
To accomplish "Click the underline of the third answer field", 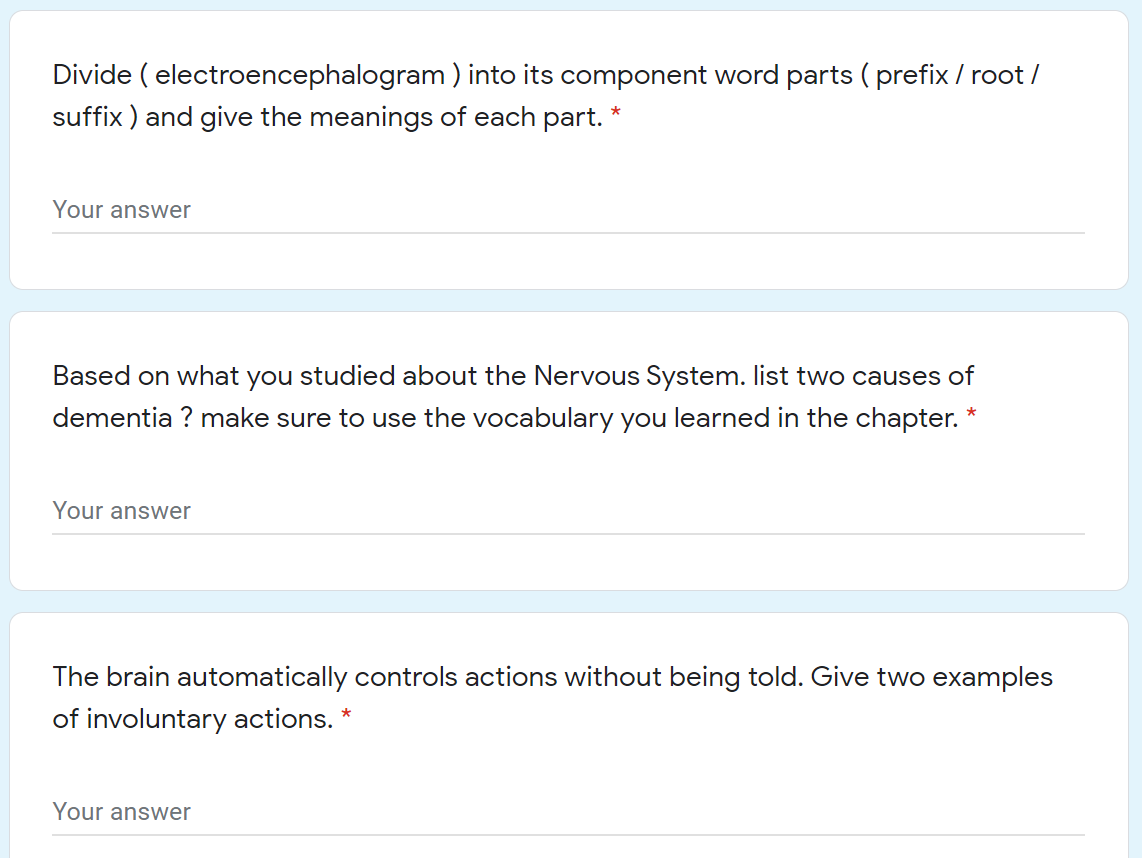I will click(x=570, y=833).
